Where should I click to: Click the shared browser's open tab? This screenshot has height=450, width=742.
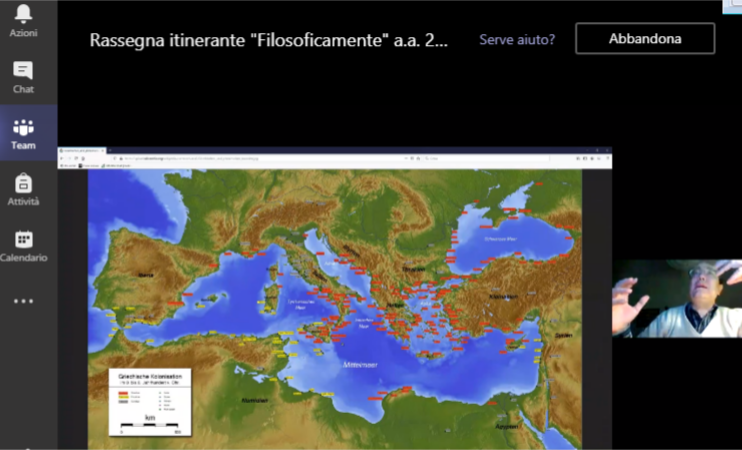click(x=85, y=150)
